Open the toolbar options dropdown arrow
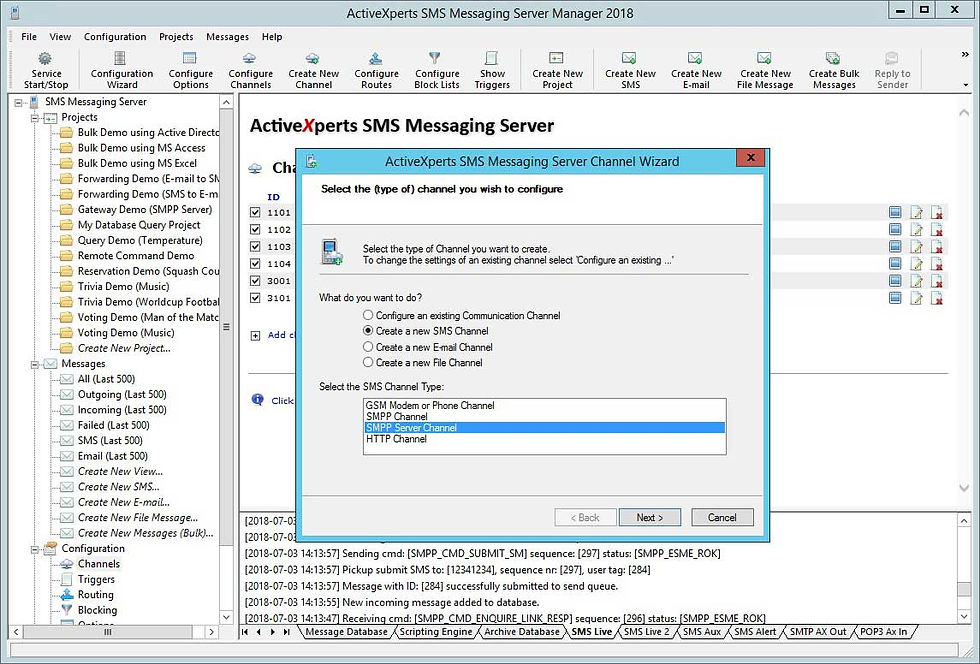Image resolution: width=980 pixels, height=664 pixels. 965,84
